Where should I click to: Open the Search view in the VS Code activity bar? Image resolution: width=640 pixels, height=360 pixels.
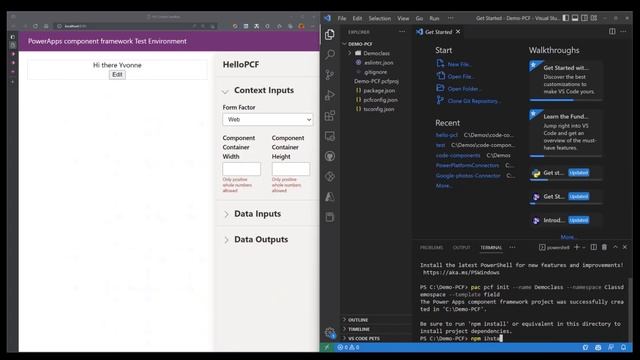330,54
